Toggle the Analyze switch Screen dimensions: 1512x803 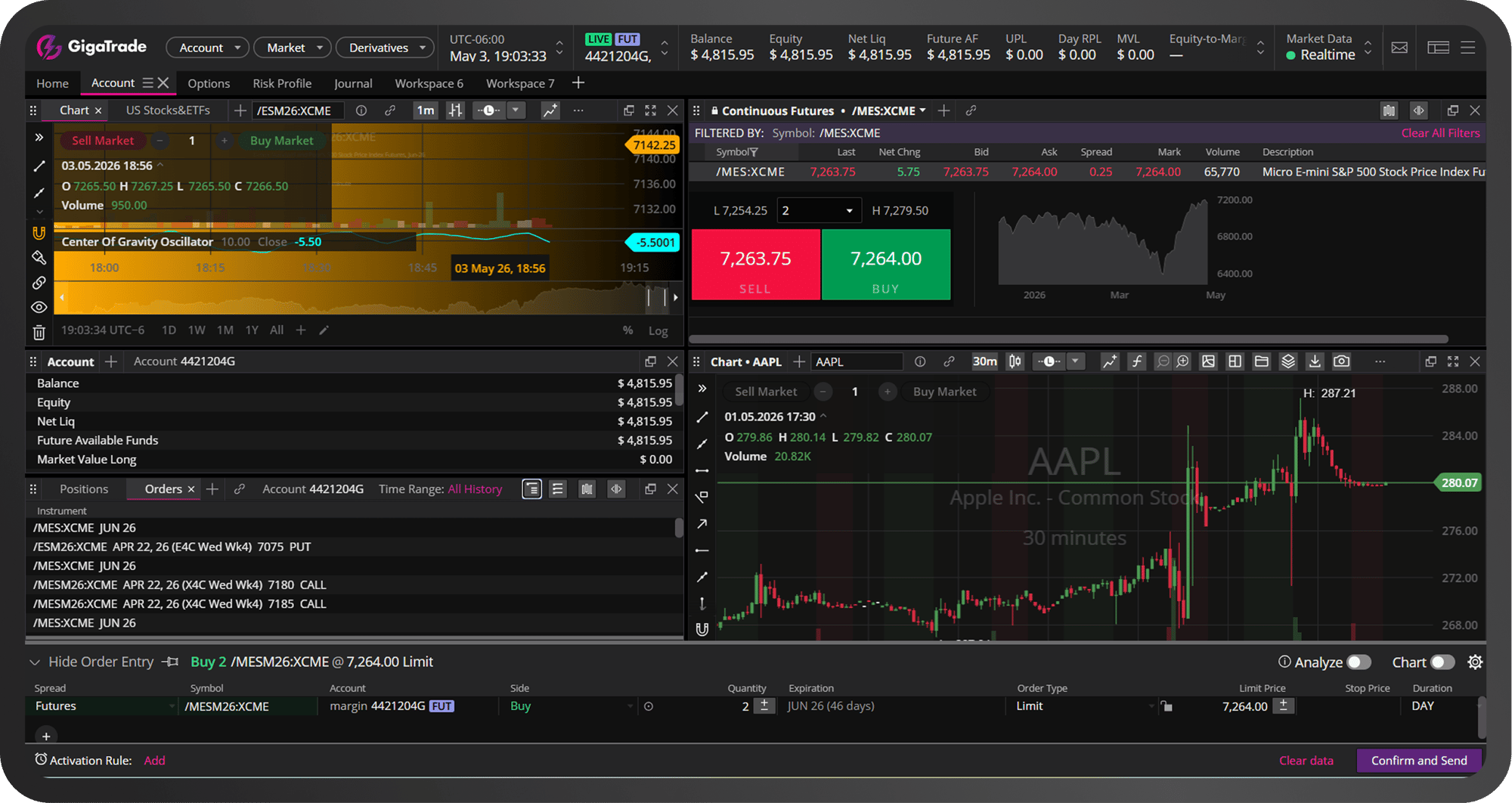coord(1359,662)
